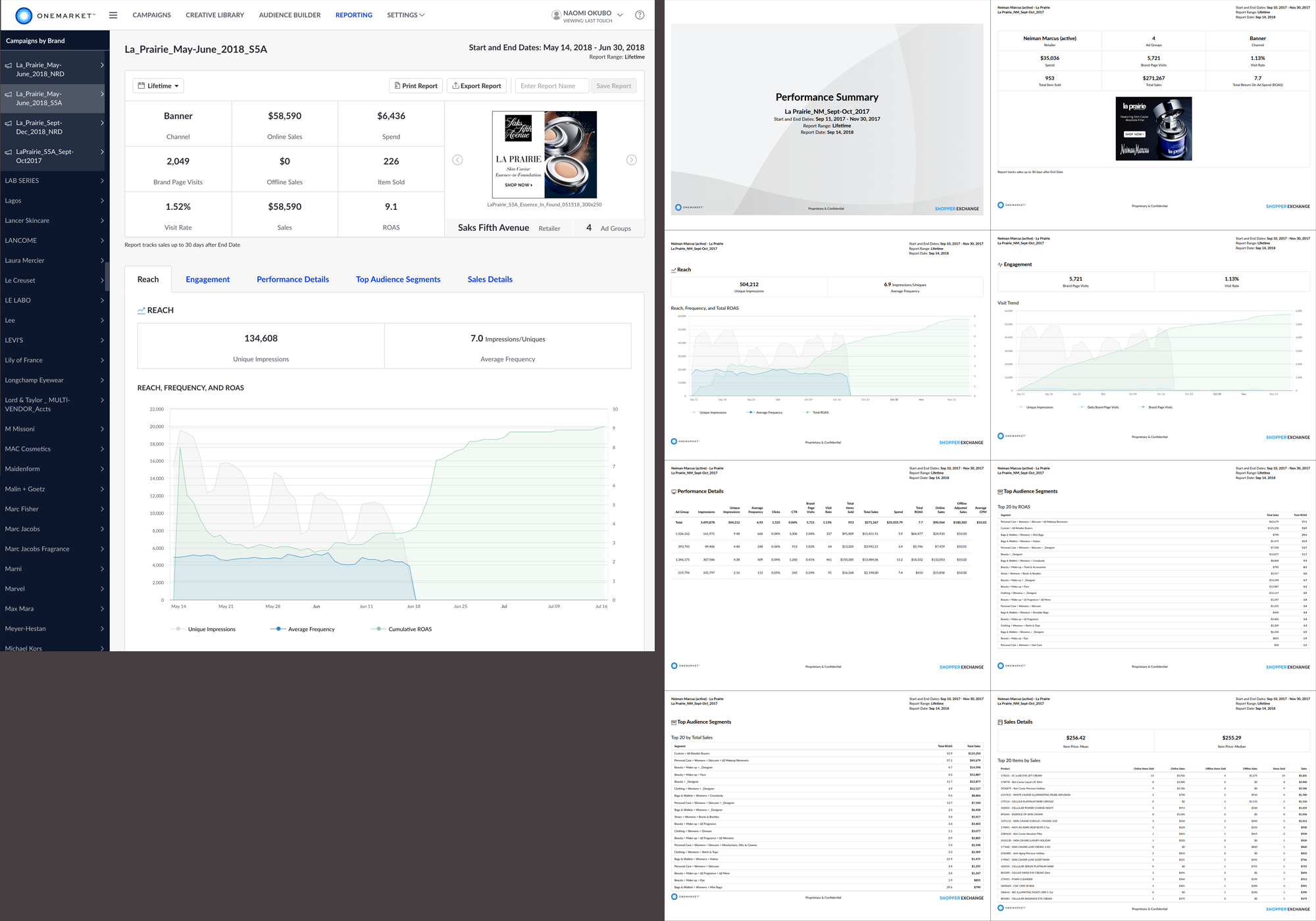Viewport: 1316px width, 921px height.
Task: Select Laura Mercier brand row
Action: 55,261
